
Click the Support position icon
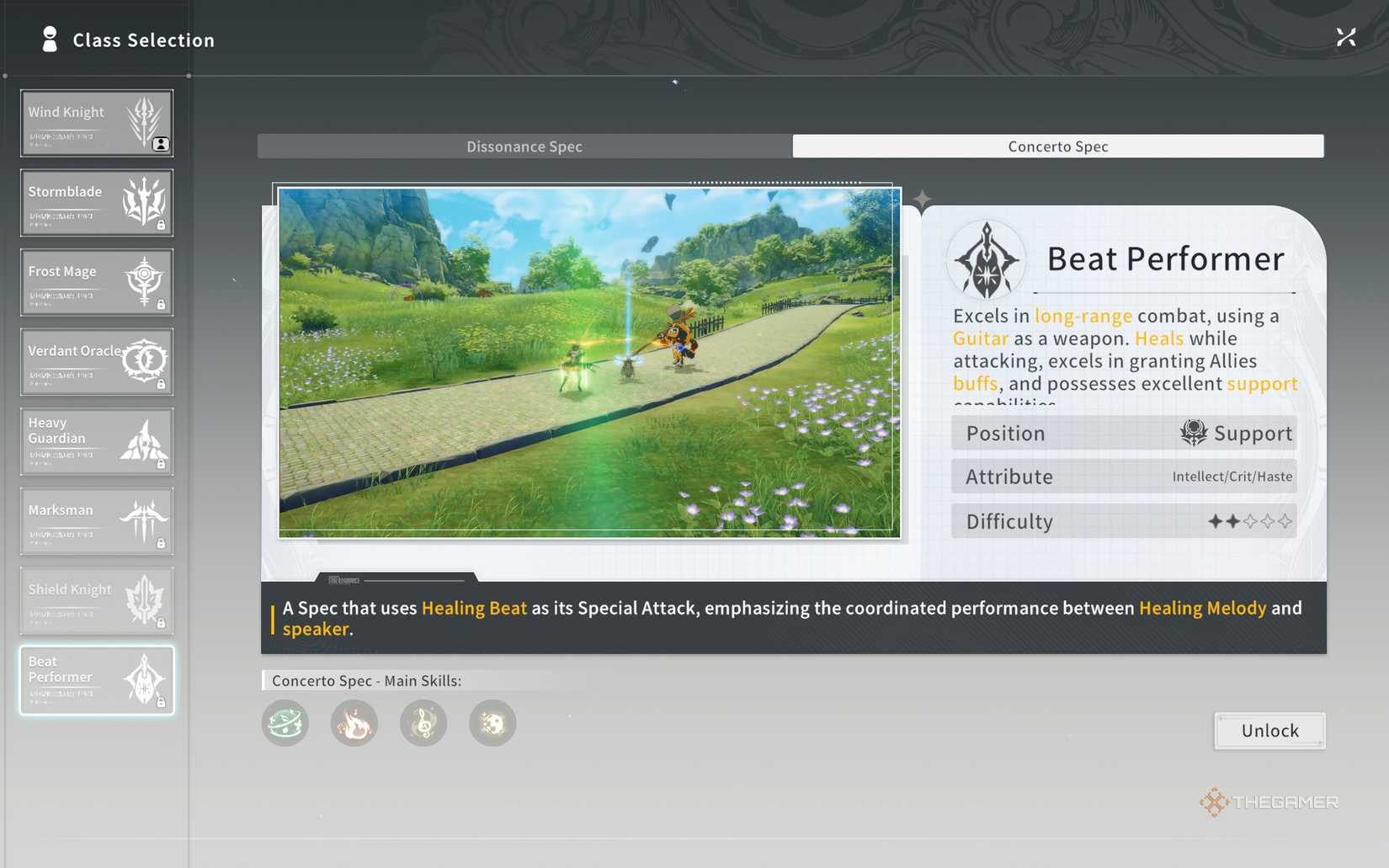[1193, 433]
